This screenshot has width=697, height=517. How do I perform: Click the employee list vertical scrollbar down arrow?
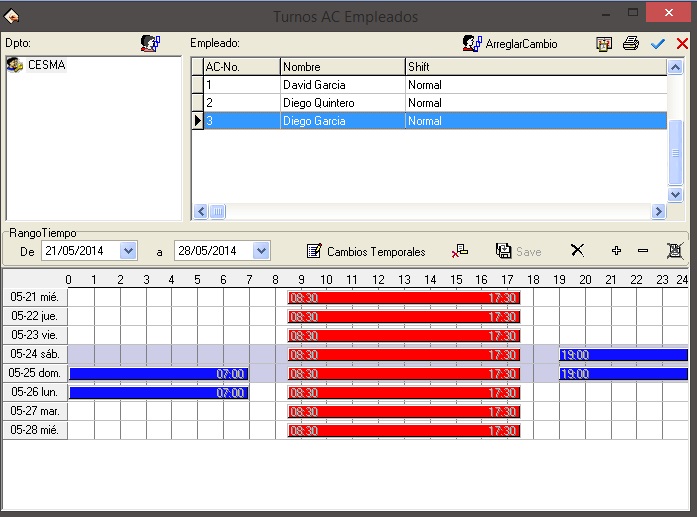[675, 195]
